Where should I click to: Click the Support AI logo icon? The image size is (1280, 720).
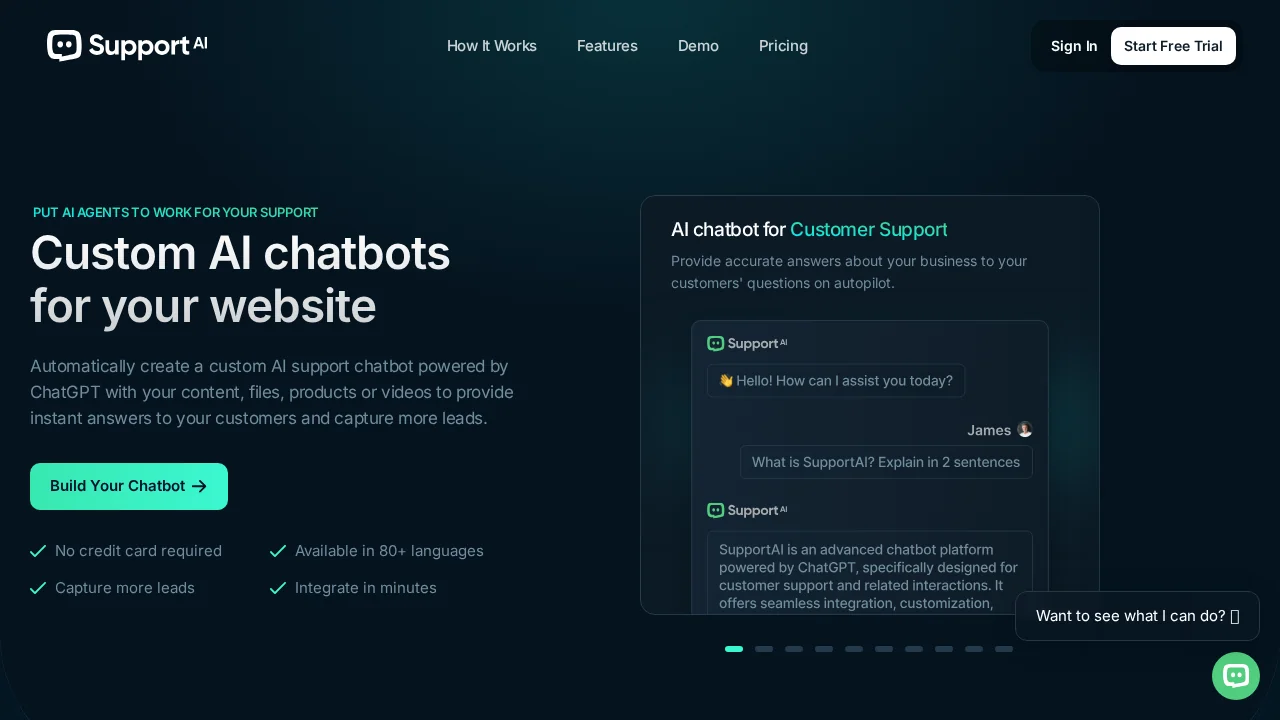point(65,46)
